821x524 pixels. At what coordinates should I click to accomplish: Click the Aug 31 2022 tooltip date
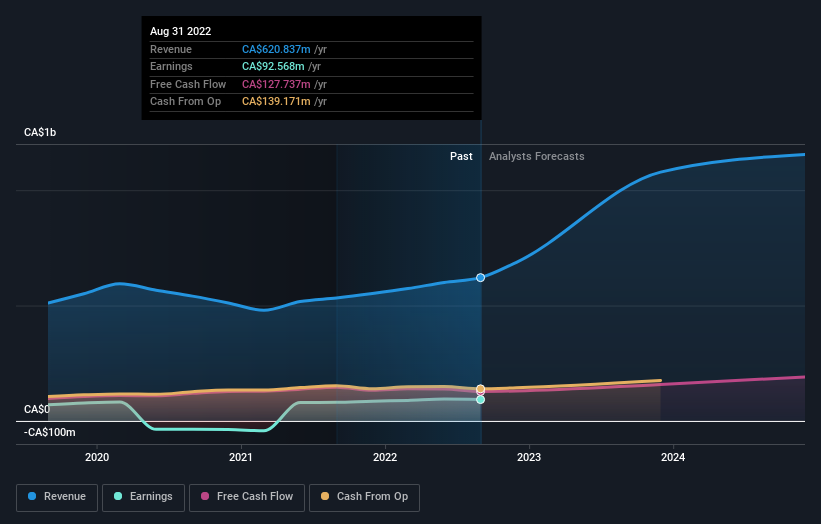181,31
